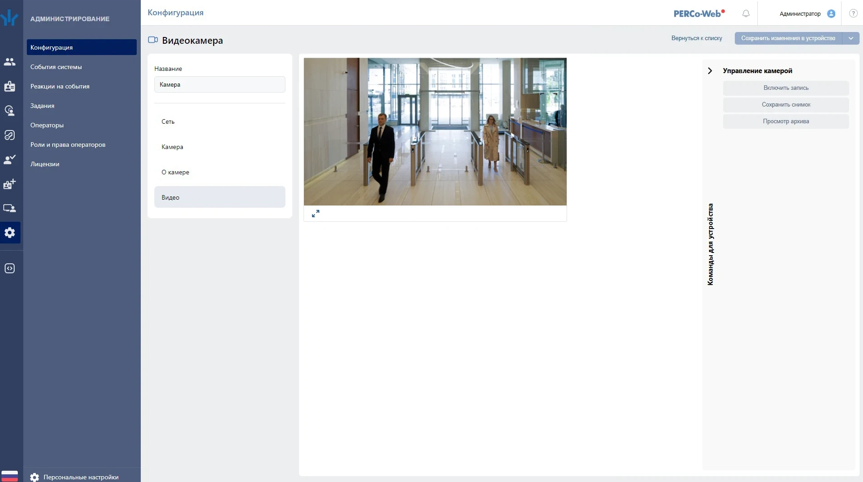The image size is (863, 482).
Task: Click the camera video preview image
Action: click(435, 131)
